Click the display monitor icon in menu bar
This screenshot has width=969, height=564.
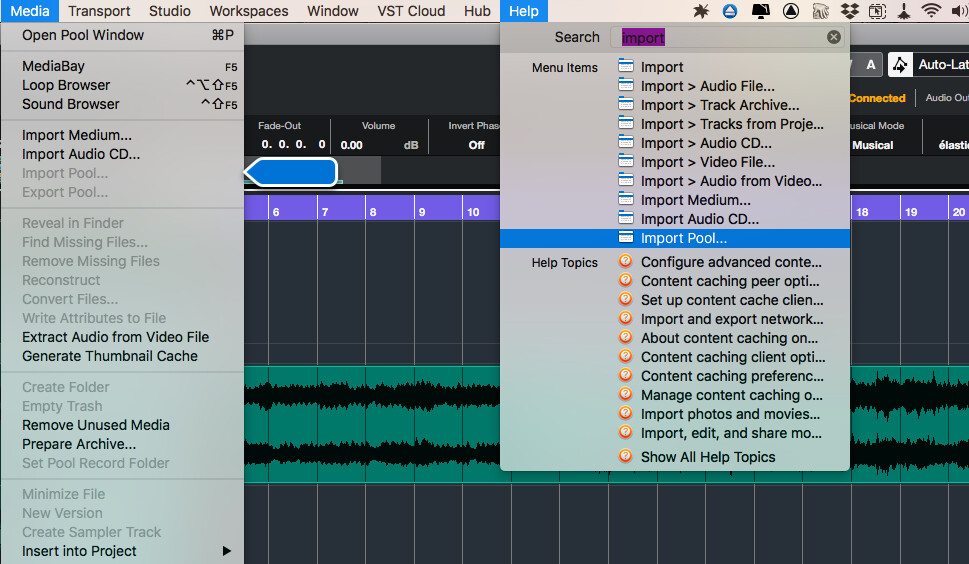[760, 11]
